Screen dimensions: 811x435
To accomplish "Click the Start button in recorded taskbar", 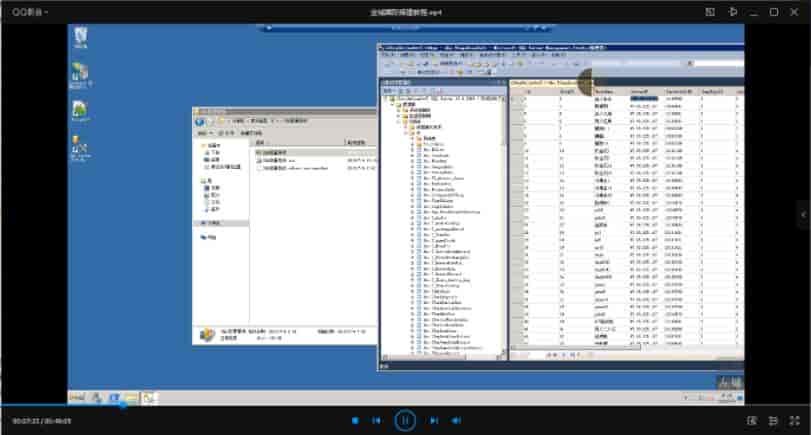I will click(x=77, y=398).
